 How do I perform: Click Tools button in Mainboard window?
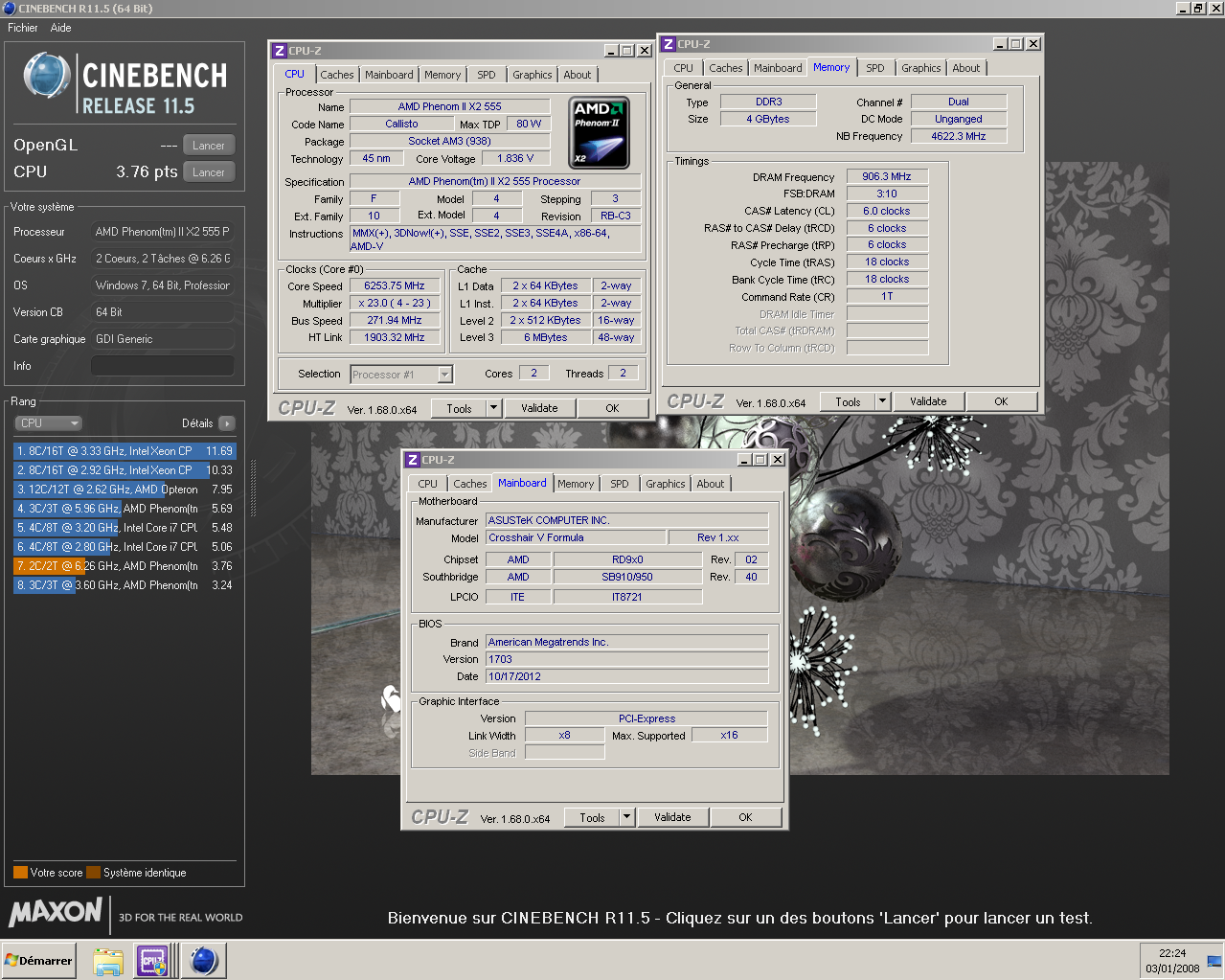592,817
